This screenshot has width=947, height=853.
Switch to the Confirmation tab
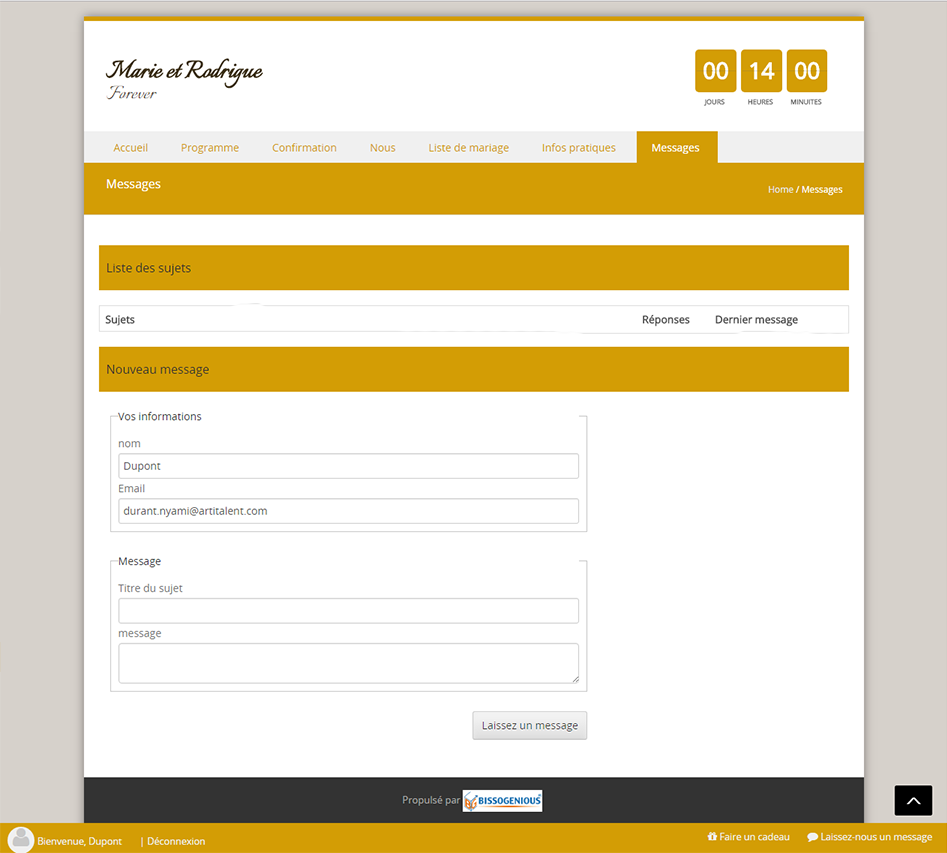[304, 147]
